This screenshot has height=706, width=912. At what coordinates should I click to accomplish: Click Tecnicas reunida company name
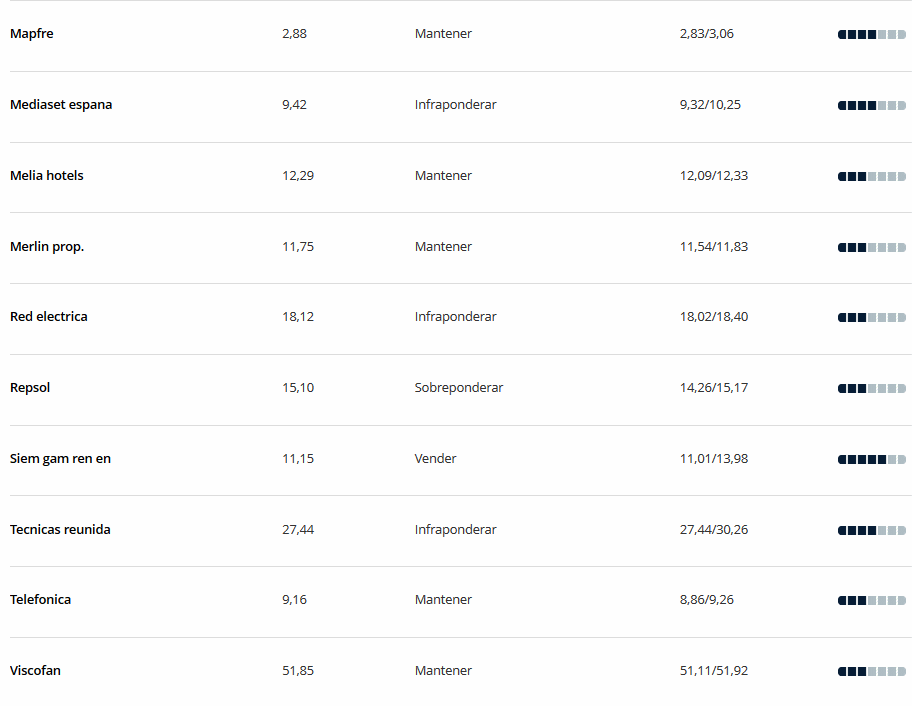click(x=60, y=530)
